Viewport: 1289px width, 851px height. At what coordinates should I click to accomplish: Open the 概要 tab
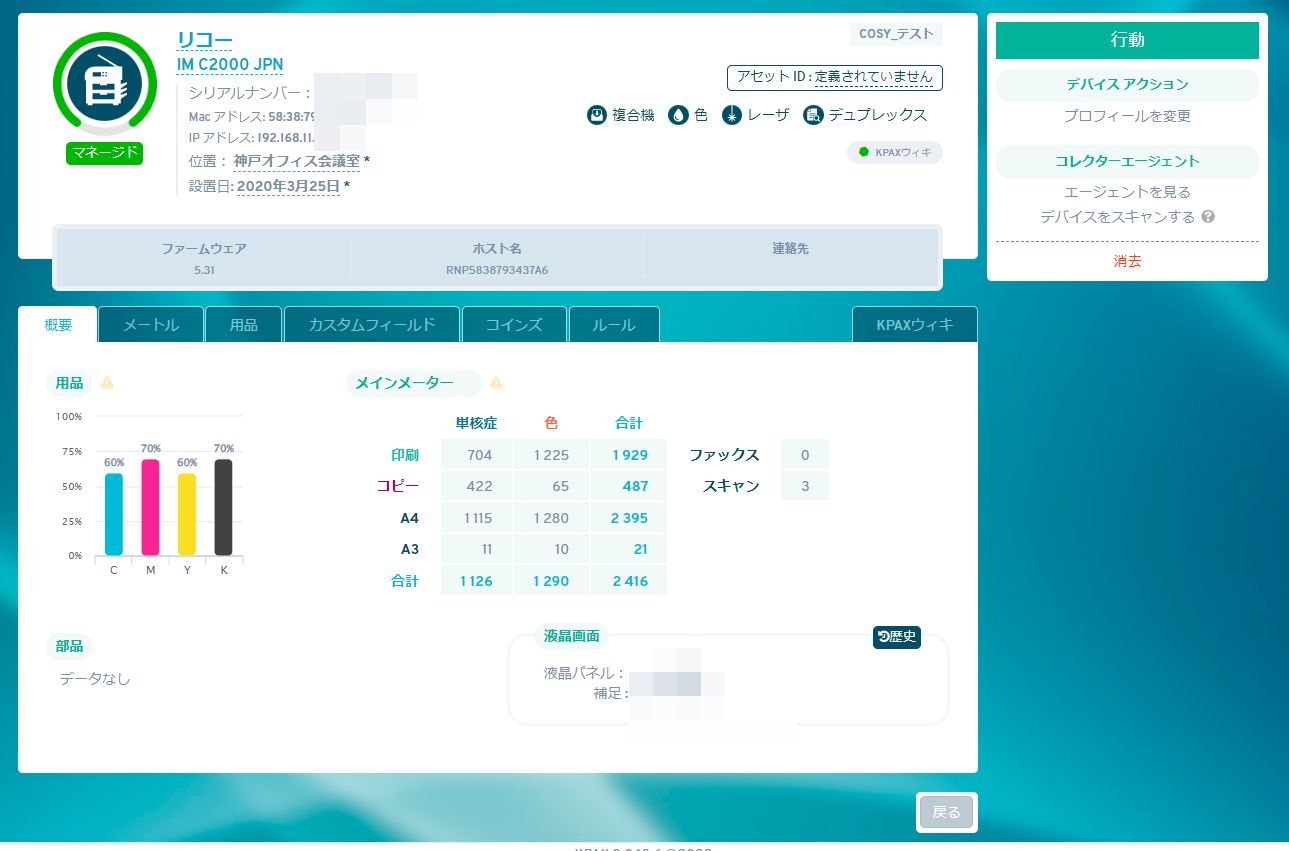pos(58,325)
